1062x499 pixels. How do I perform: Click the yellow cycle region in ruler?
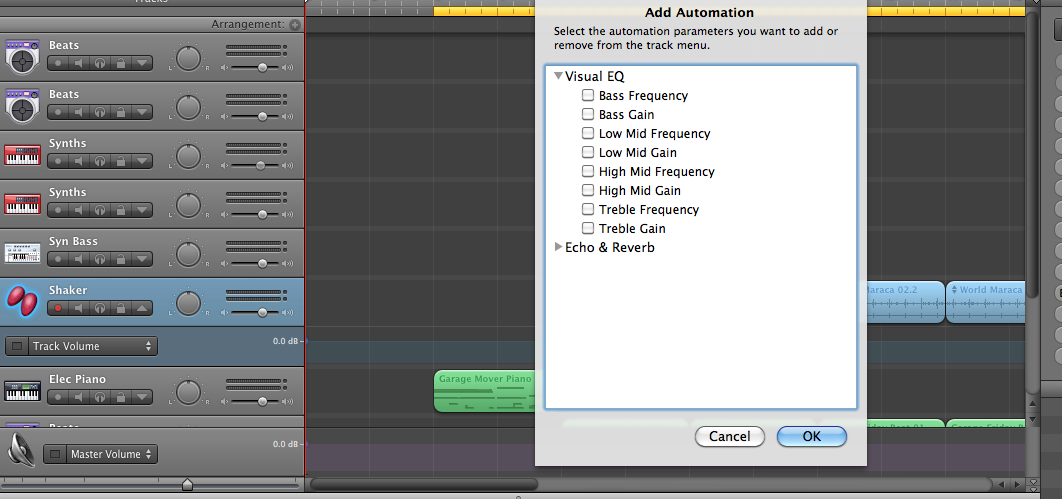(x=485, y=12)
